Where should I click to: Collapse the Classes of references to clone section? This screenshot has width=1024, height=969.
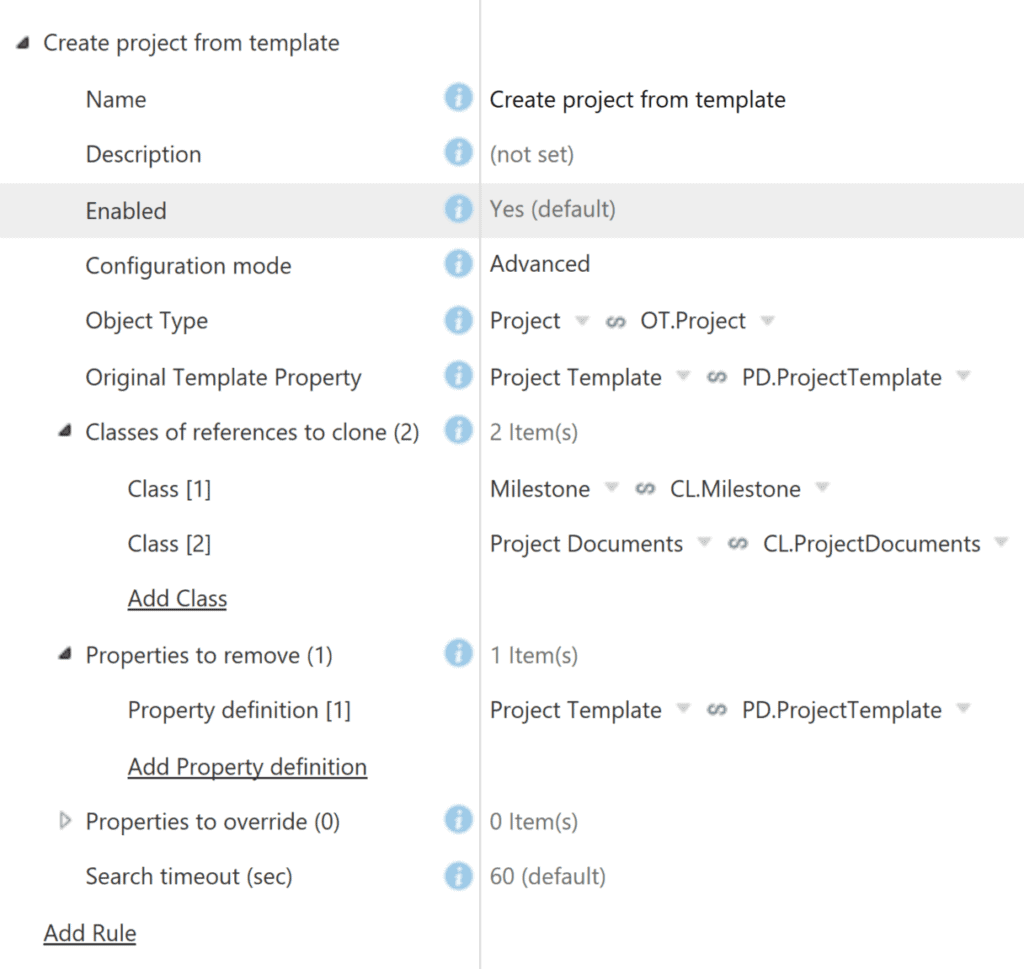point(65,431)
